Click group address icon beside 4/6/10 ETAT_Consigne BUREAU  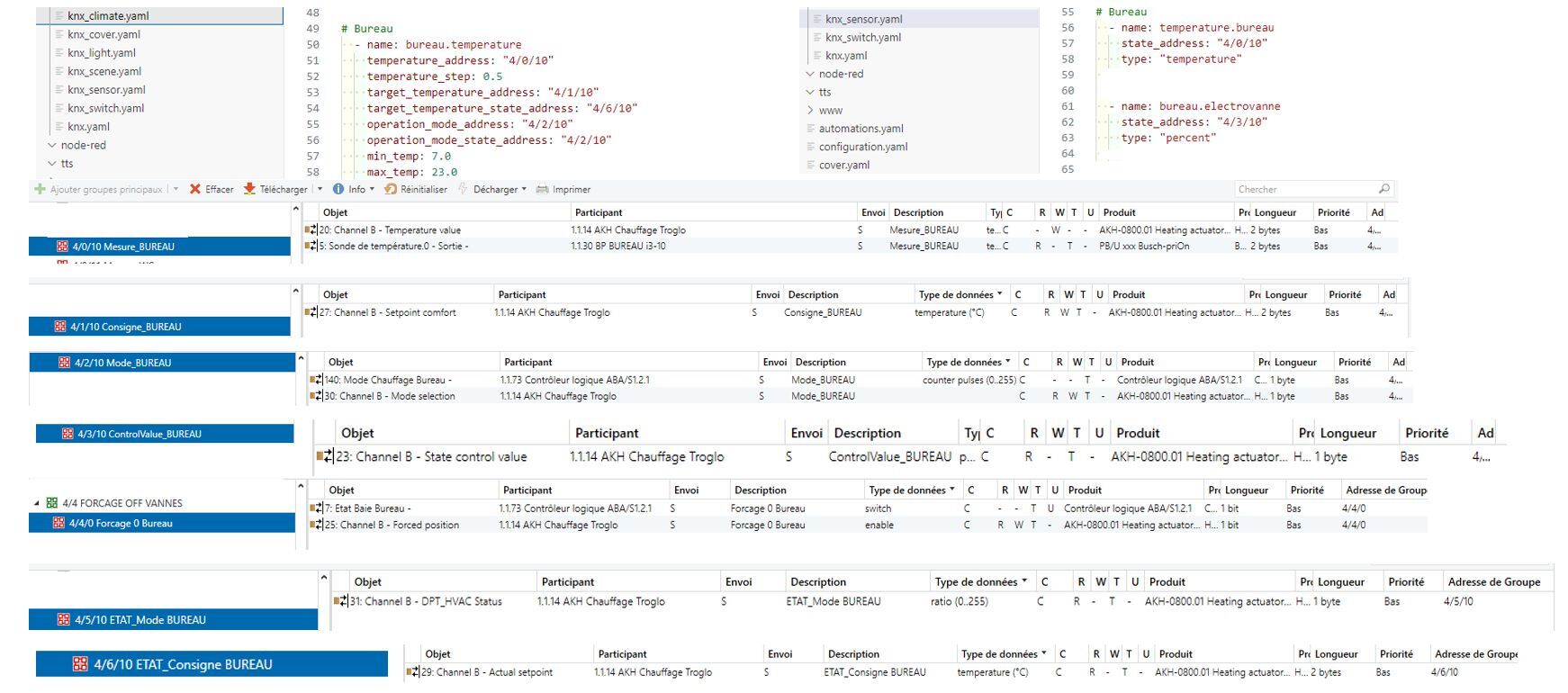pyautogui.click(x=80, y=664)
